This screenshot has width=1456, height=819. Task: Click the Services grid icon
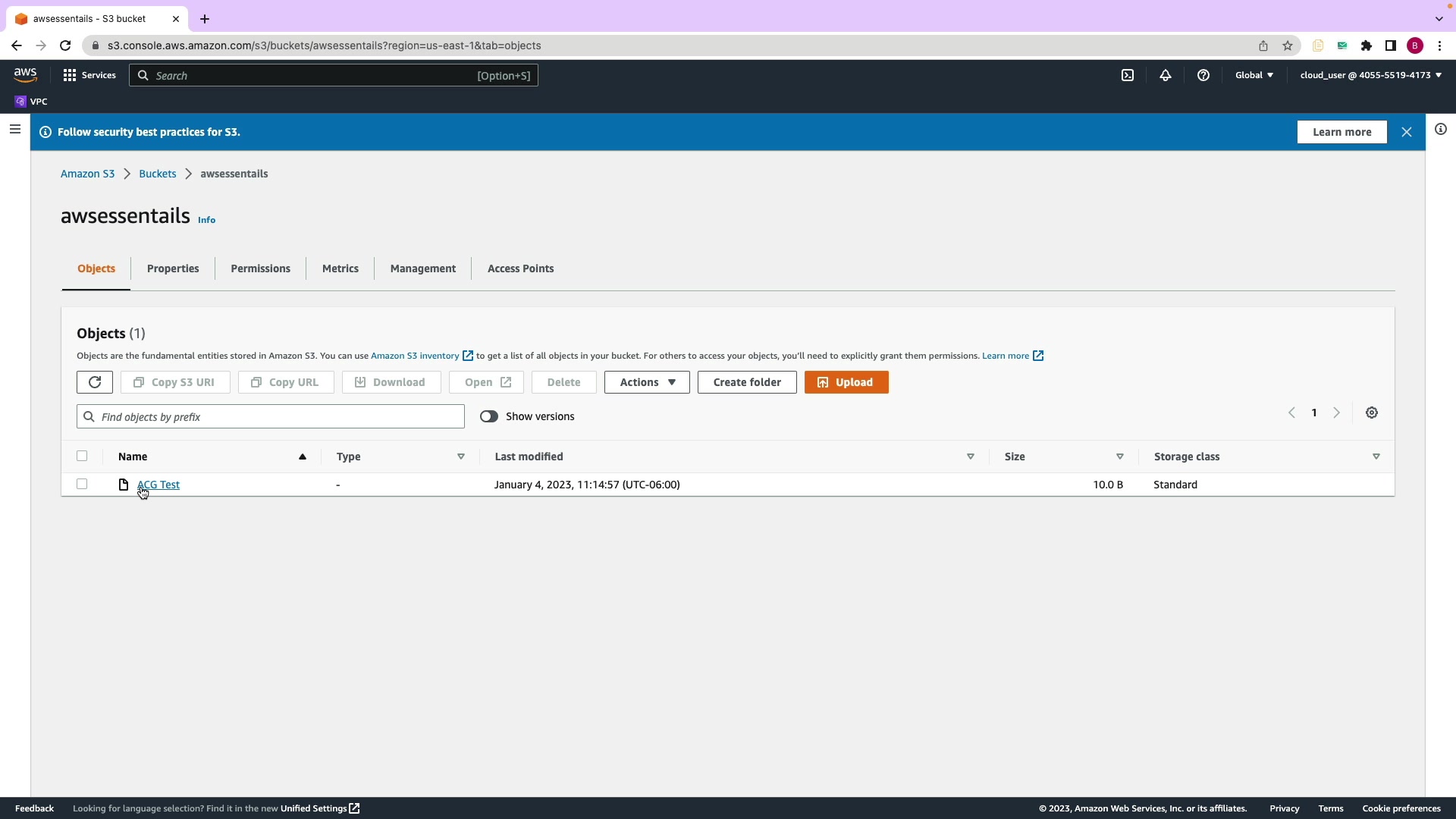click(x=70, y=75)
